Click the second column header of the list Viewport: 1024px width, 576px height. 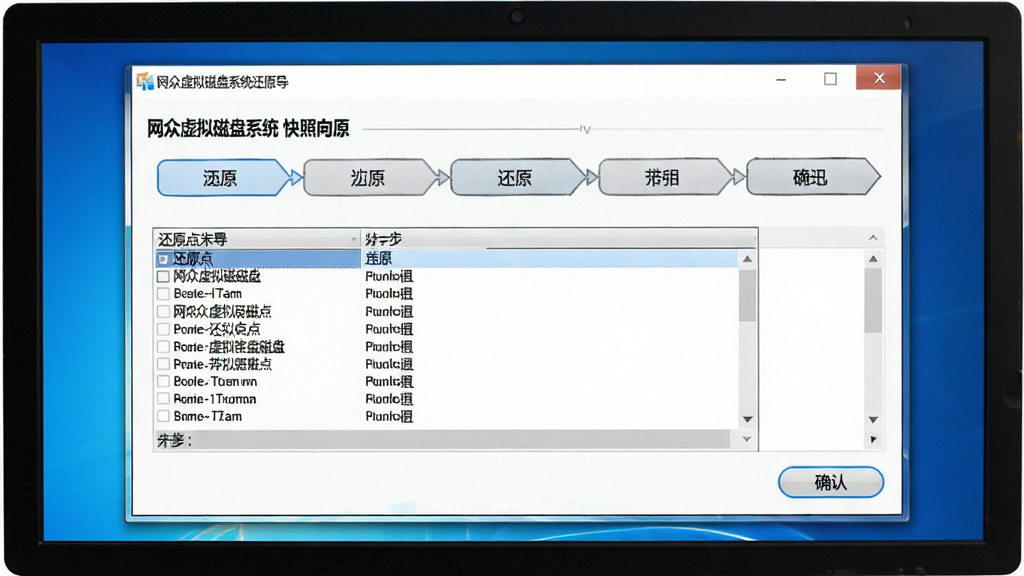coord(559,239)
